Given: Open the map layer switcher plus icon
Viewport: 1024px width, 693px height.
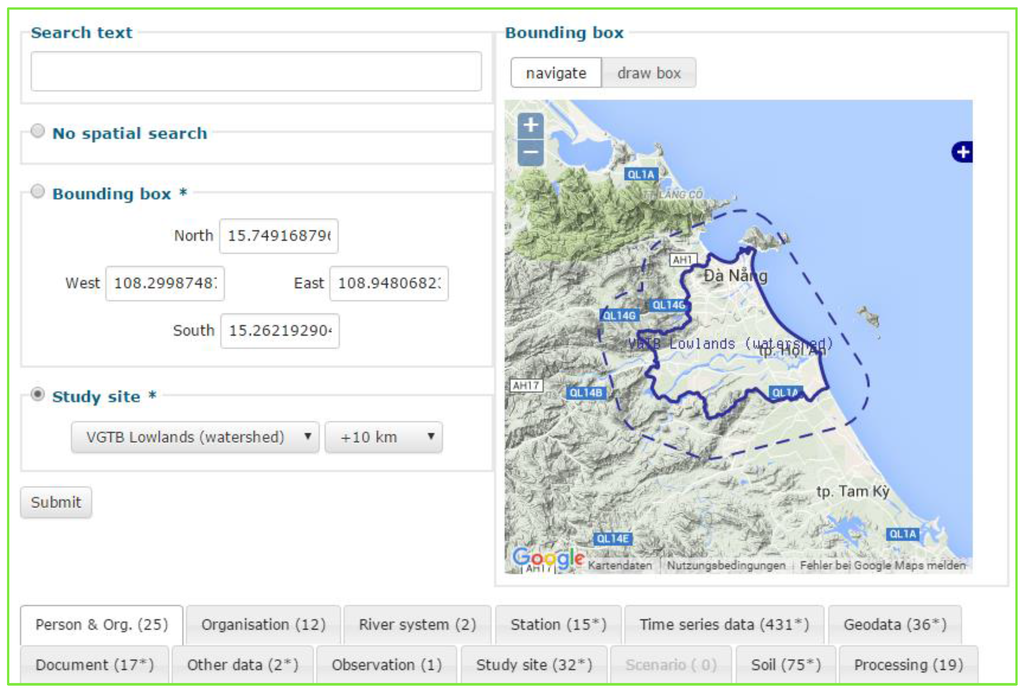Looking at the screenshot, I should 961,152.
